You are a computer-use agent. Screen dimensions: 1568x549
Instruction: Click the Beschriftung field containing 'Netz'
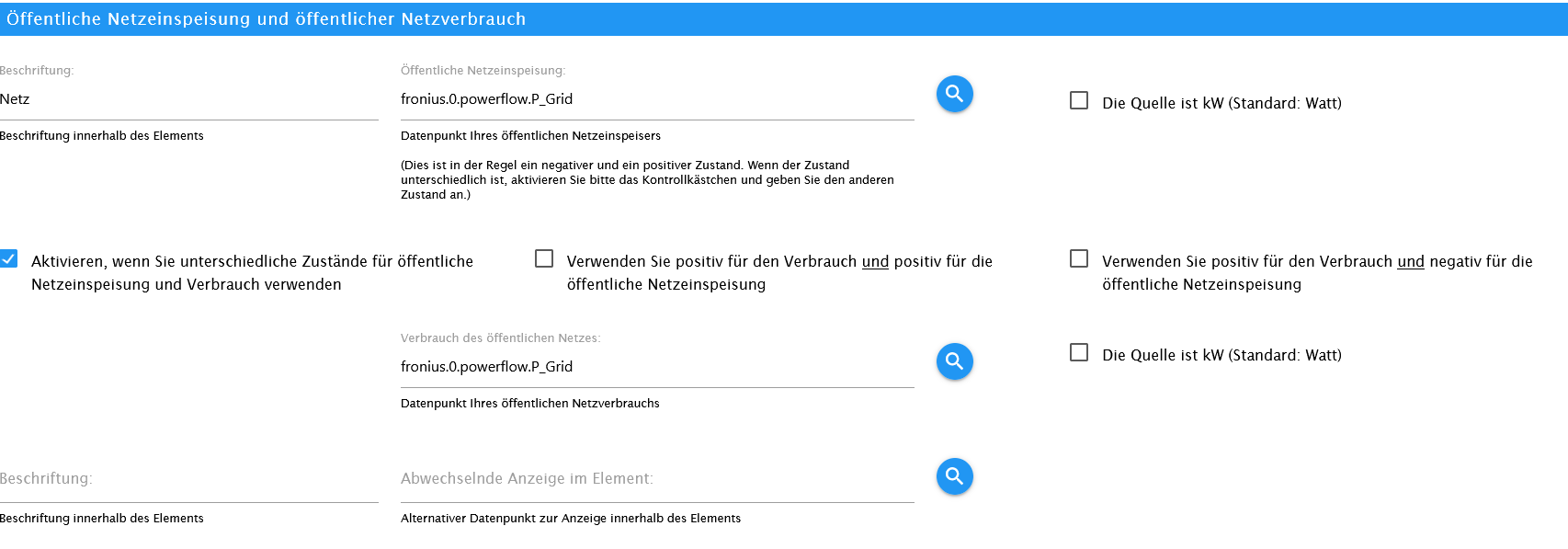(188, 99)
